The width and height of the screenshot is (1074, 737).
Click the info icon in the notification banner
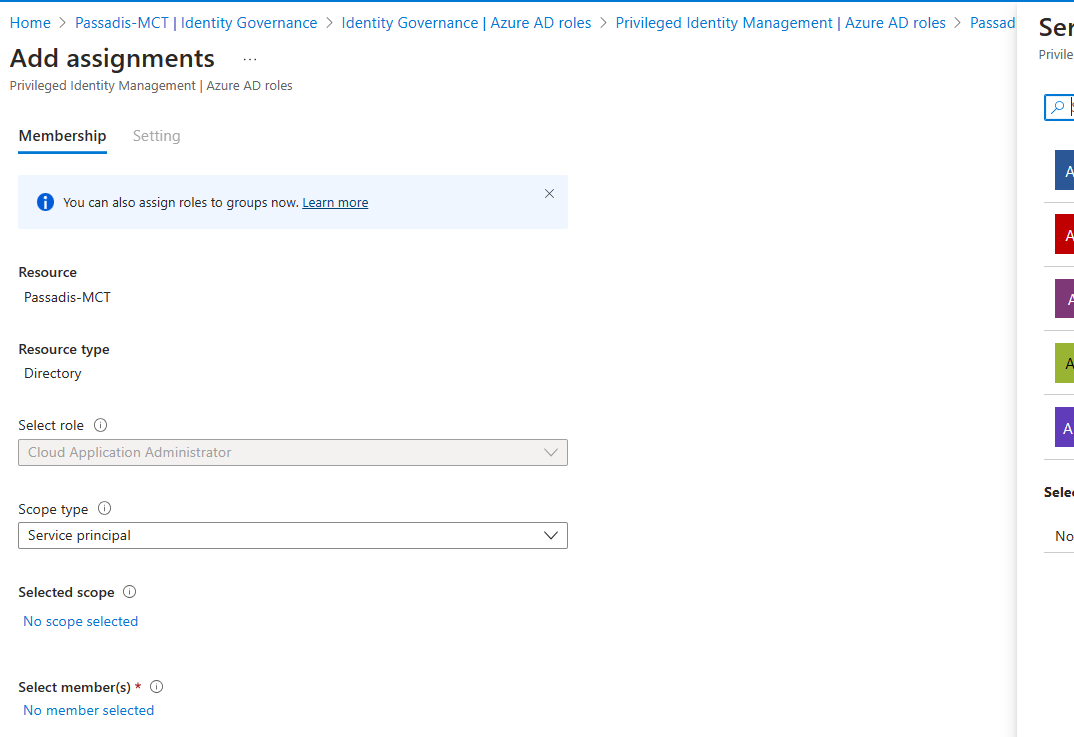pos(44,202)
